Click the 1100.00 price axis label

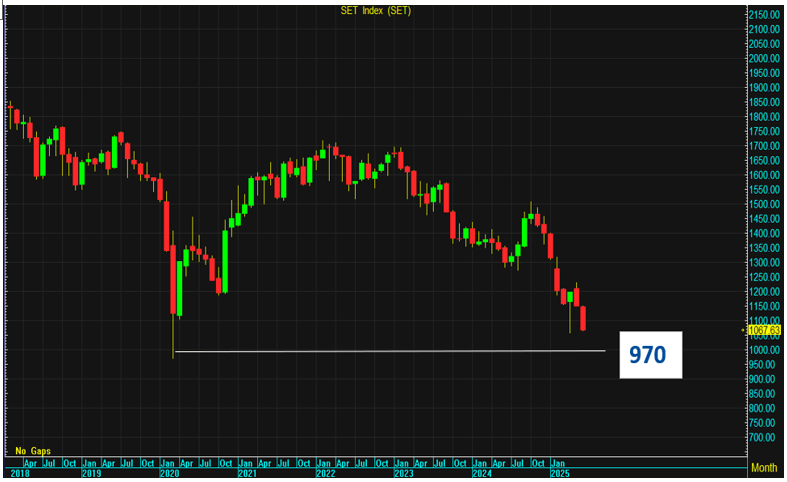(764, 320)
